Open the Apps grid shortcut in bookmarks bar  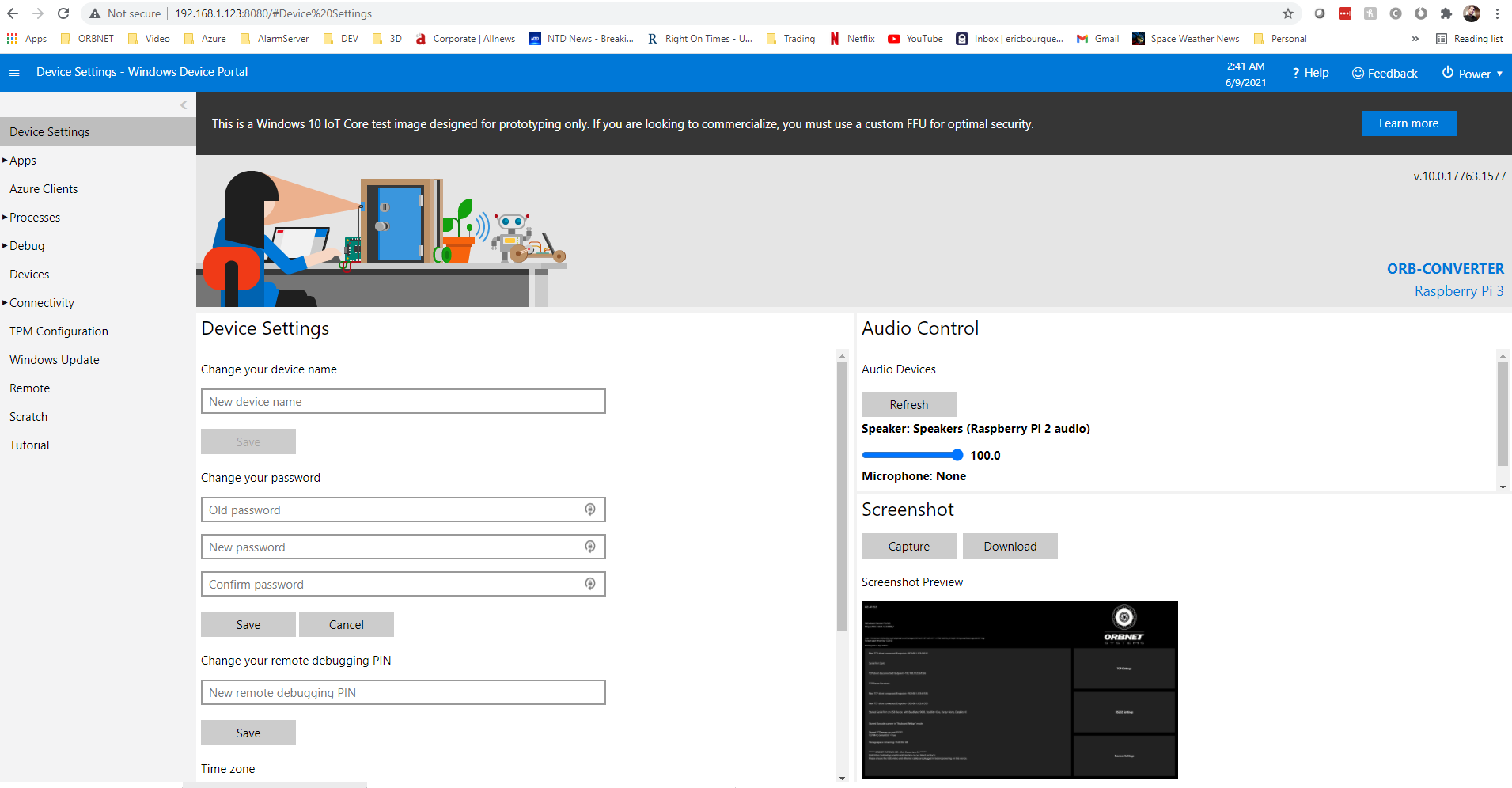[x=27, y=39]
